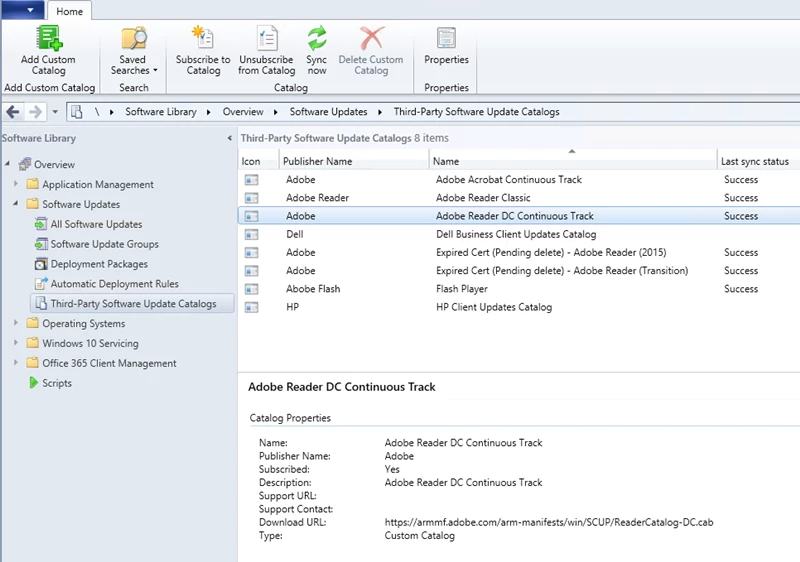The image size is (800, 562).
Task: Select Expired Cert Adobe Reader (Transition) catalog
Action: click(x=562, y=271)
